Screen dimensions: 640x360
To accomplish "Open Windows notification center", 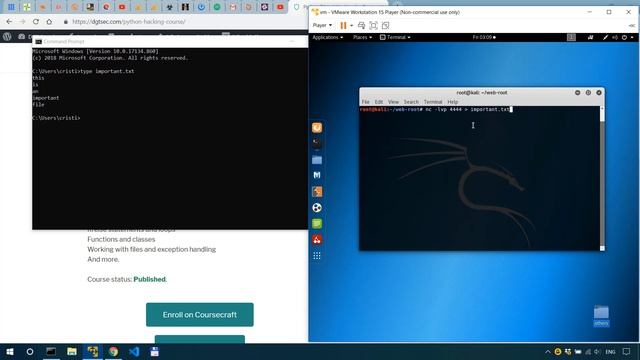I will (627, 352).
